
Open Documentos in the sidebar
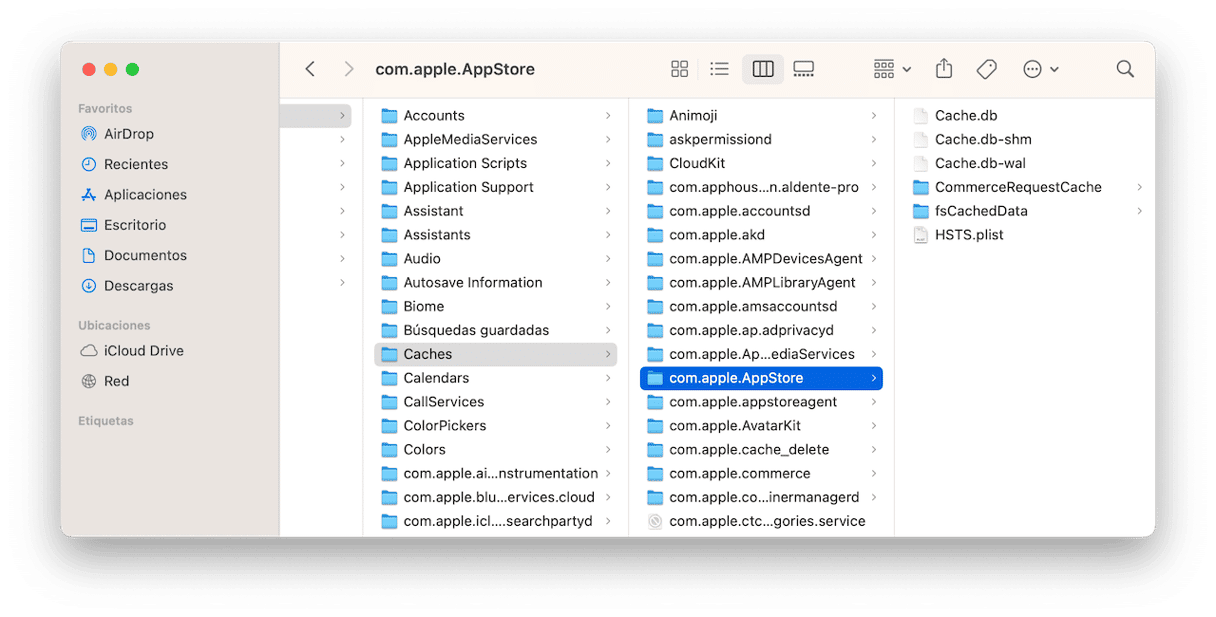click(x=132, y=255)
